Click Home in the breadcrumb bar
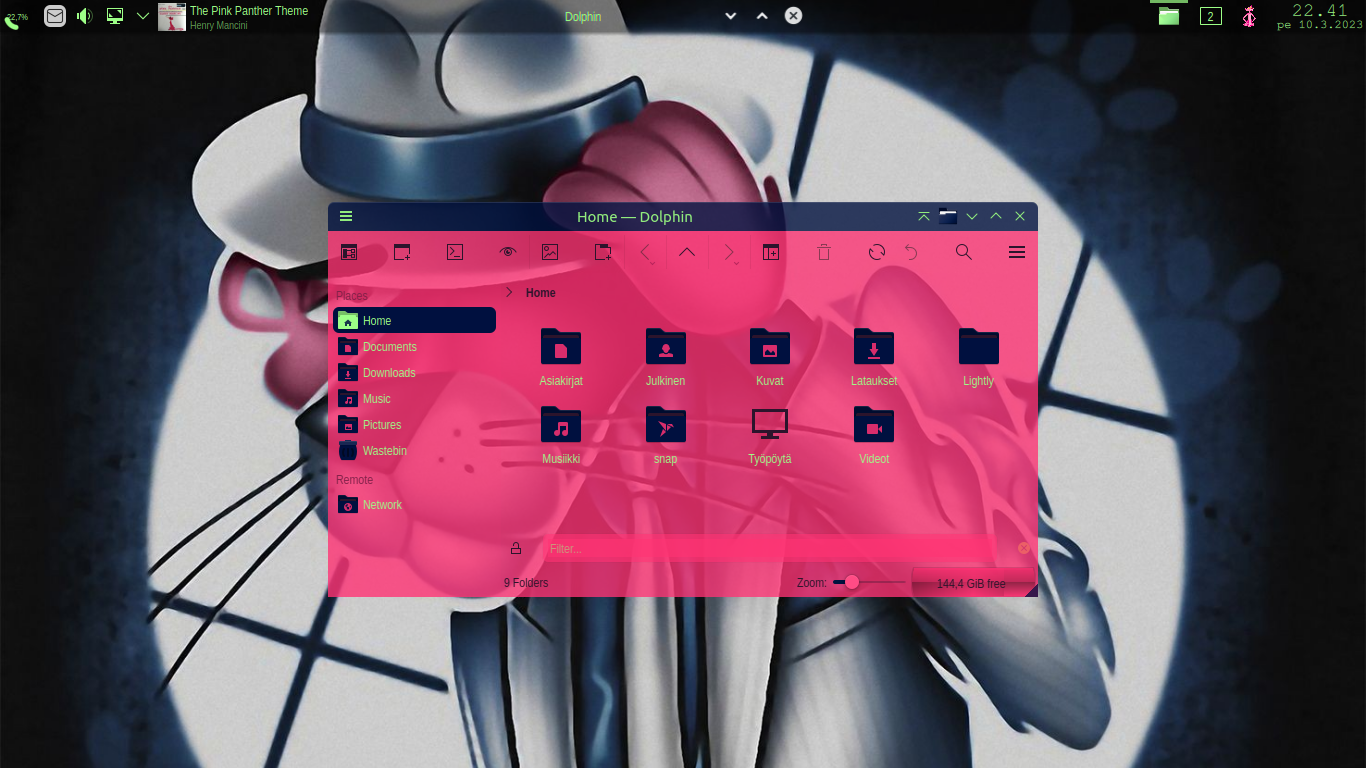The image size is (1366, 768). (540, 293)
